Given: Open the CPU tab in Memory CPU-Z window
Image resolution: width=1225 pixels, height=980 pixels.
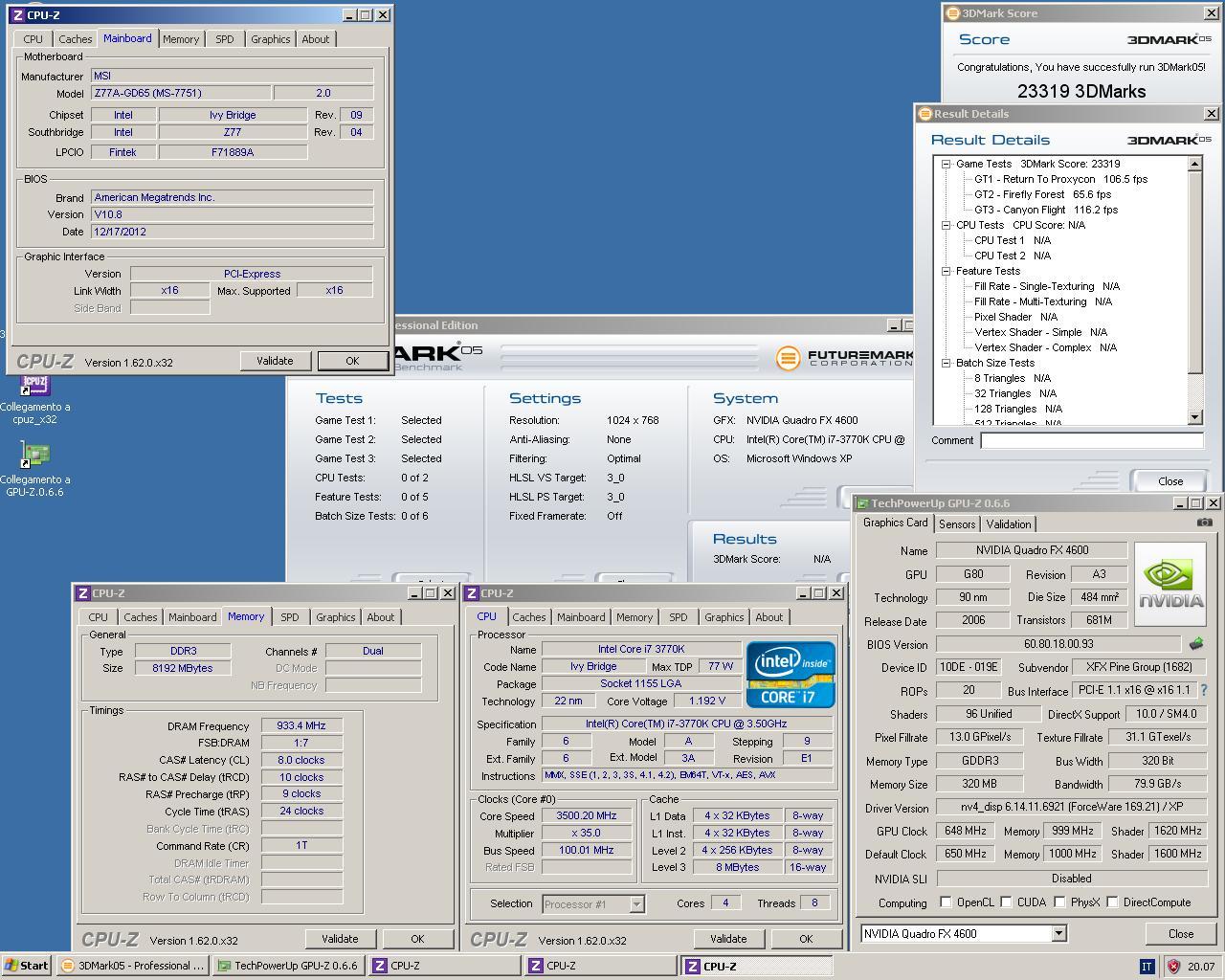Looking at the screenshot, I should coord(99,617).
